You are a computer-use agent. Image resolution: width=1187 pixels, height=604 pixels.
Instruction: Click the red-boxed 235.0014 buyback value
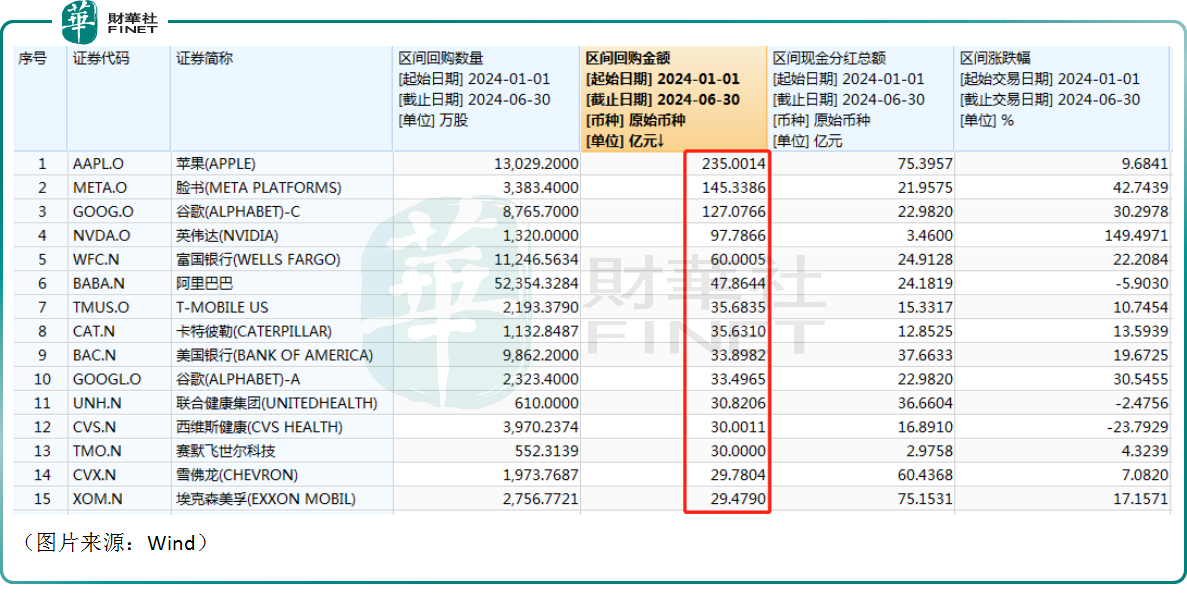point(735,163)
